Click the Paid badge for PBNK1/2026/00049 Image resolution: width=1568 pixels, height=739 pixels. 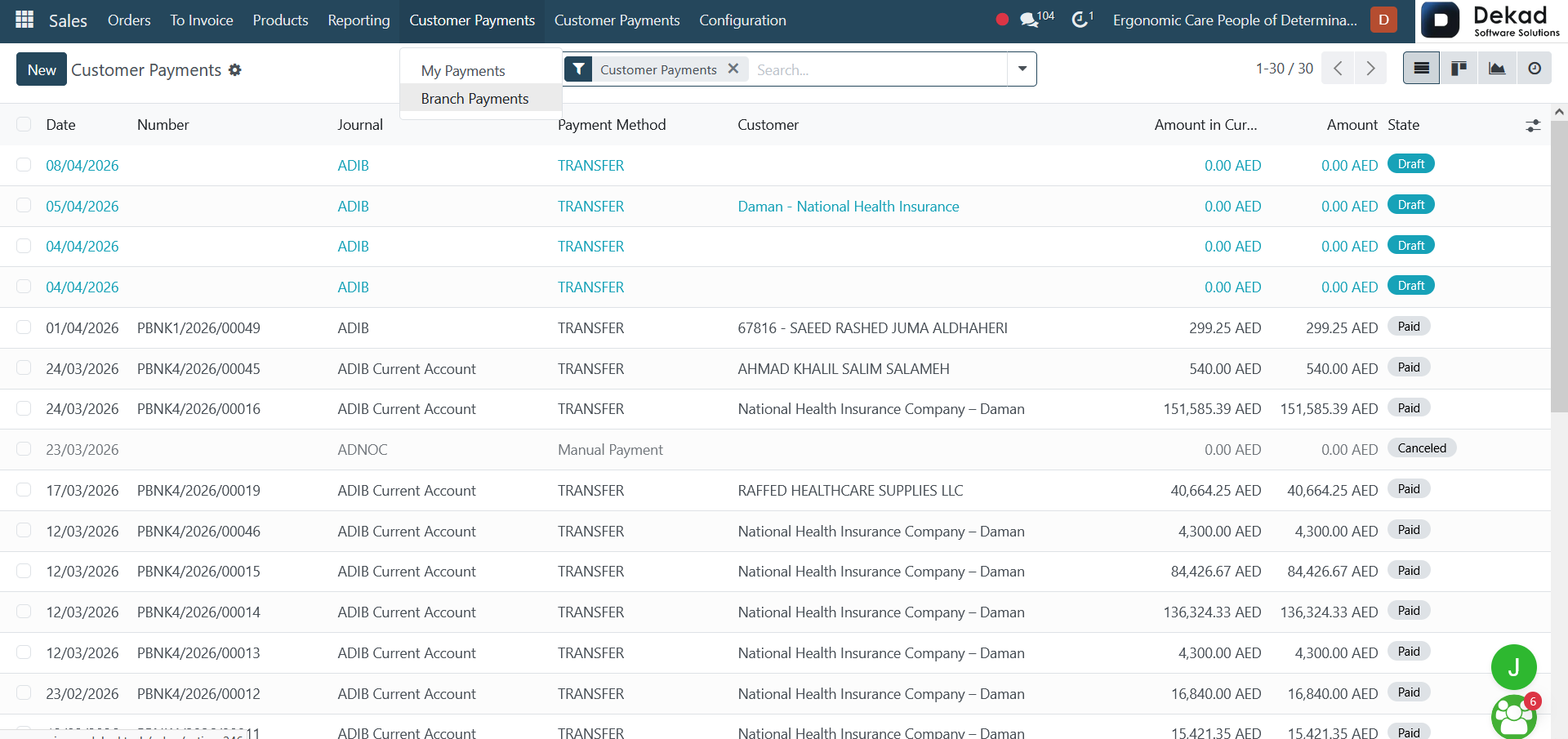coord(1409,327)
